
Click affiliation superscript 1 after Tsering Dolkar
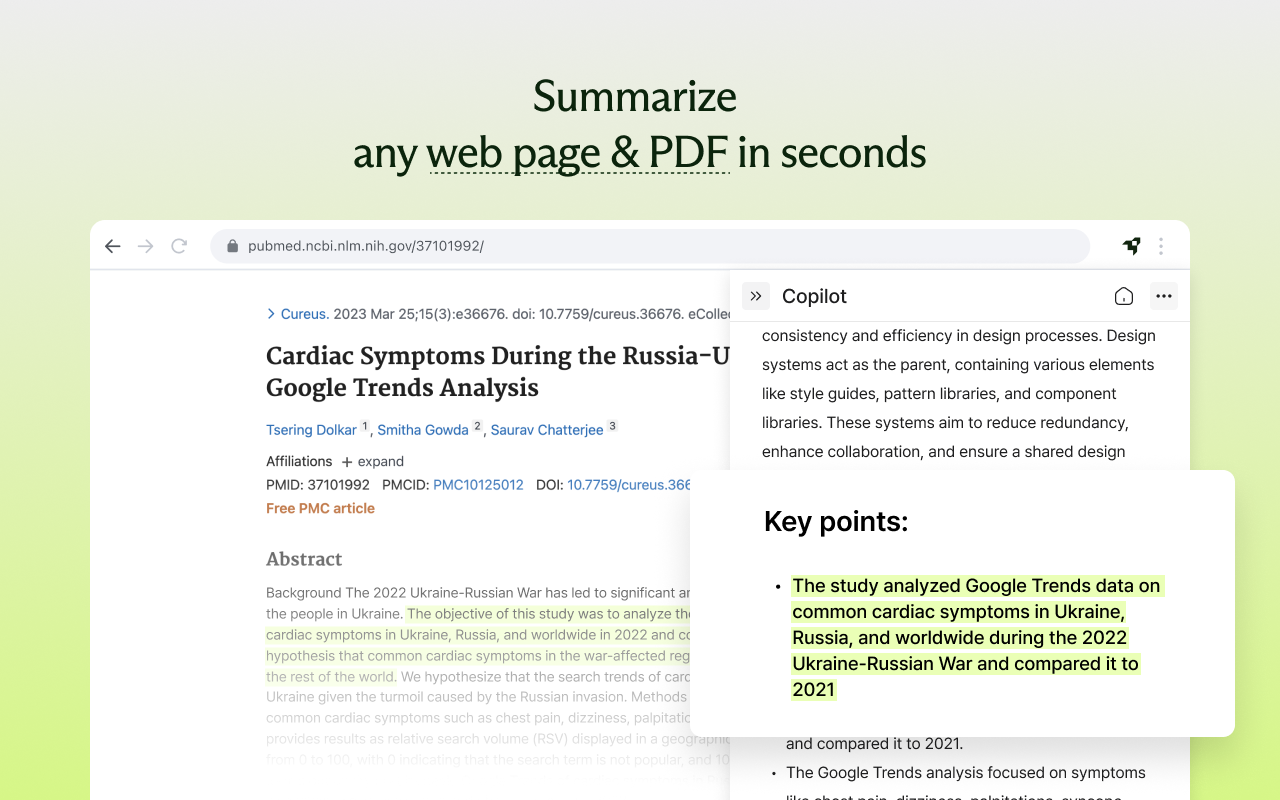[x=365, y=426]
